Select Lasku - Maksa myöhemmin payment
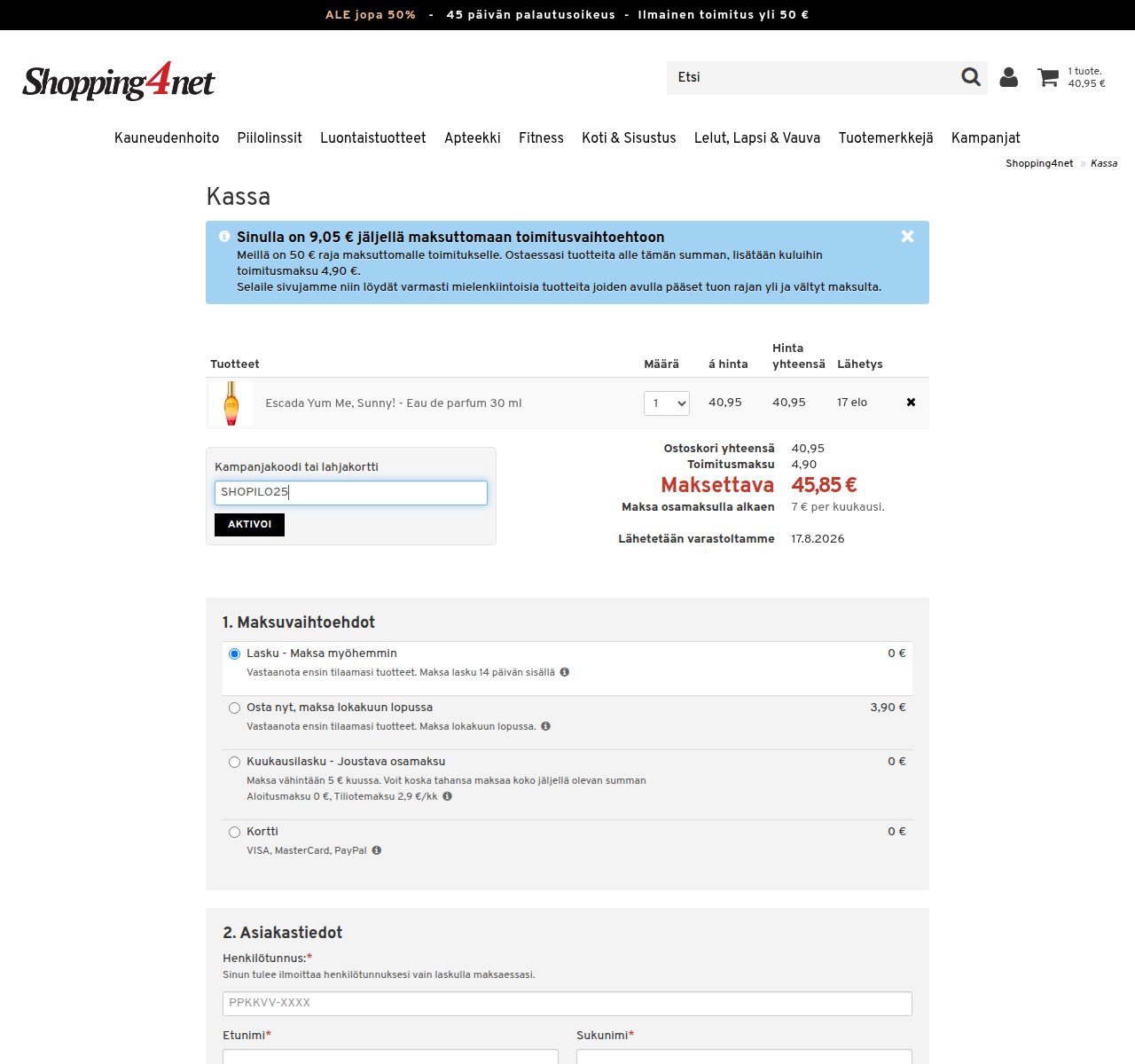 click(x=234, y=653)
